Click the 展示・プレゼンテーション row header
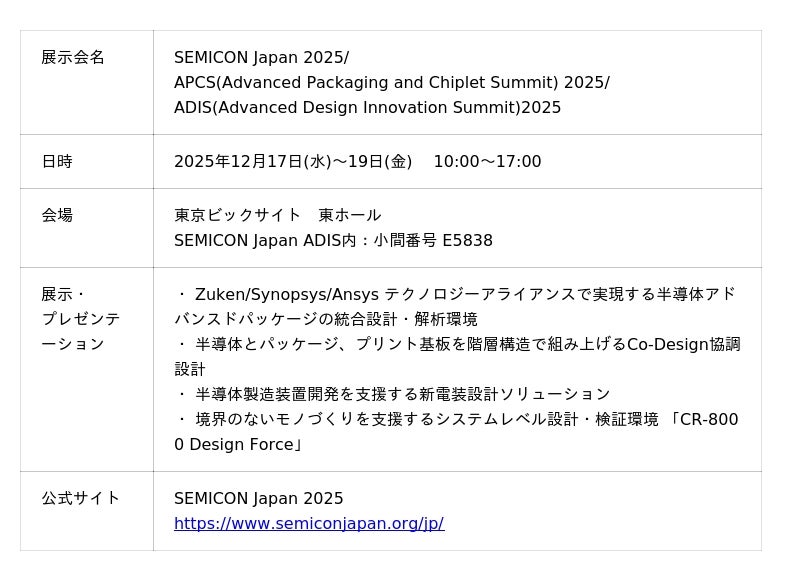Viewport: 800px width, 581px height. click(80, 319)
